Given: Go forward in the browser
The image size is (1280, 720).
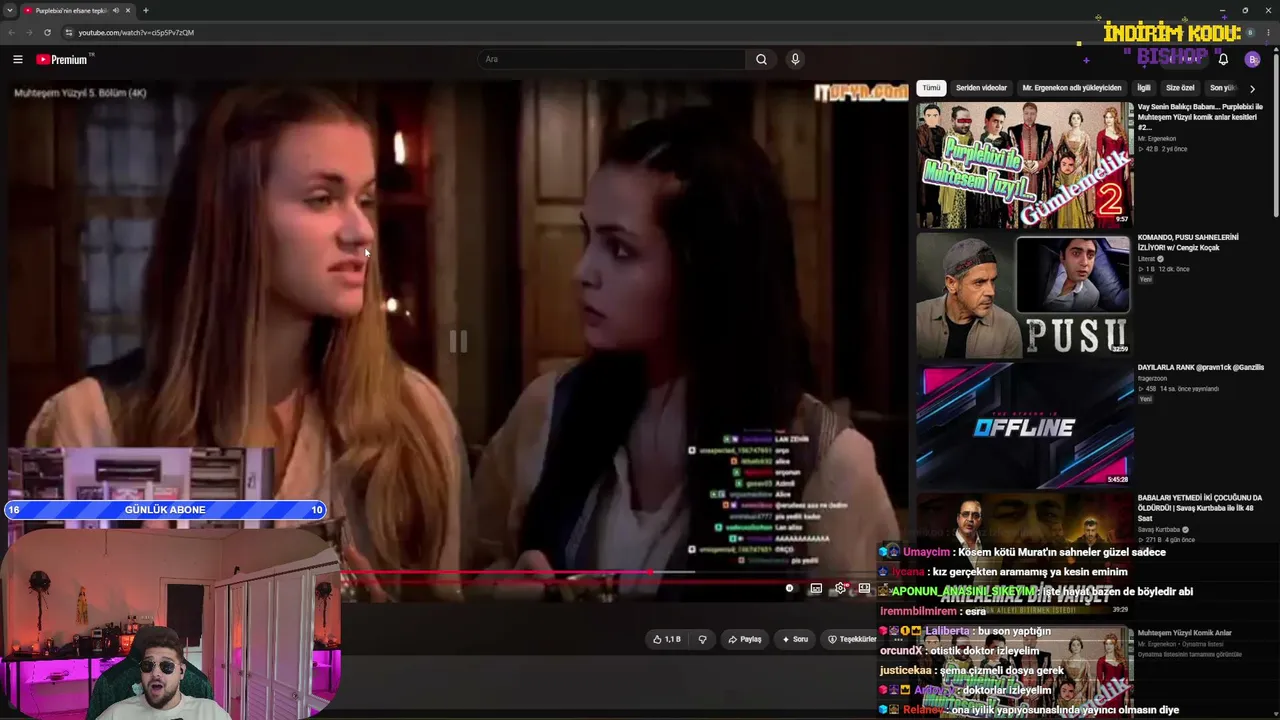Looking at the screenshot, I should click(x=28, y=32).
